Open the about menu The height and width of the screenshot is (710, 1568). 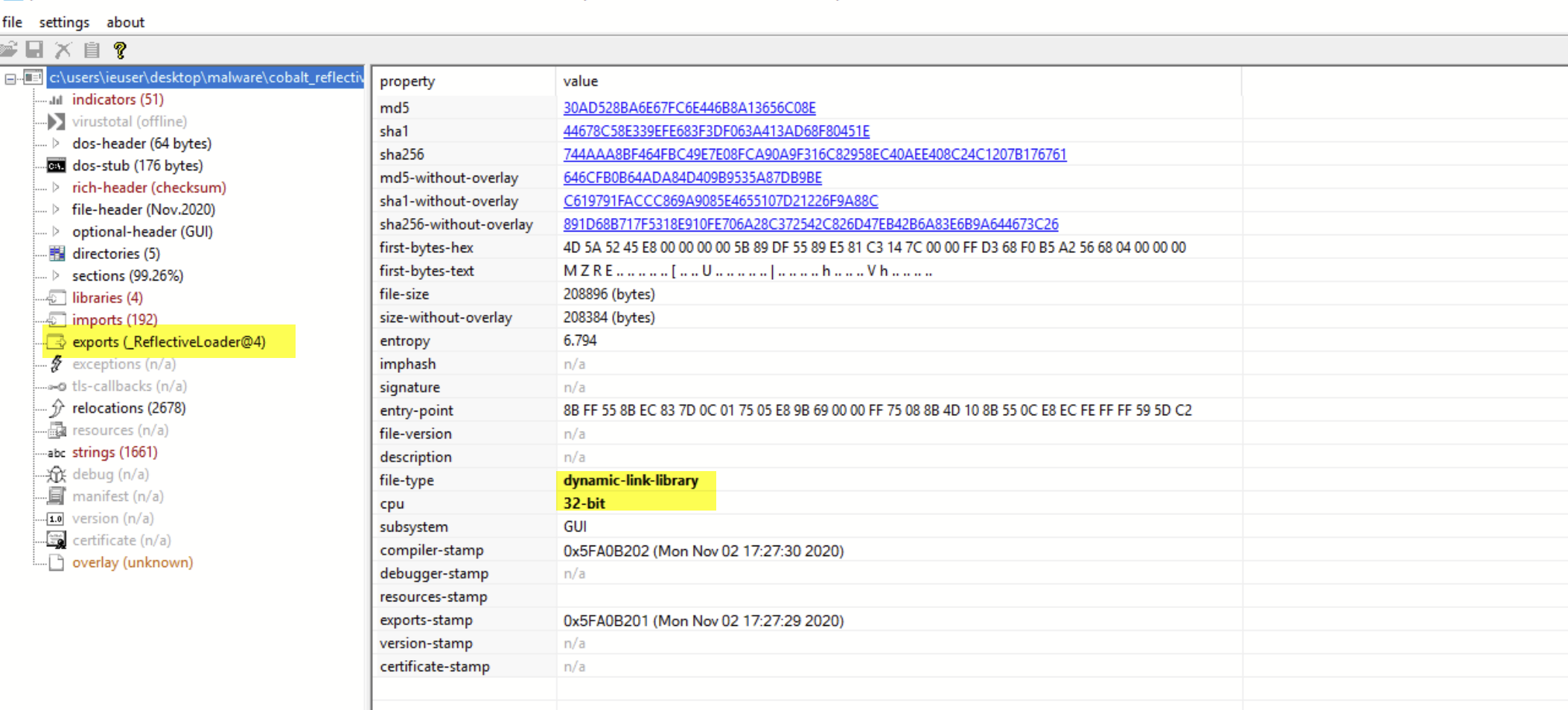(125, 22)
